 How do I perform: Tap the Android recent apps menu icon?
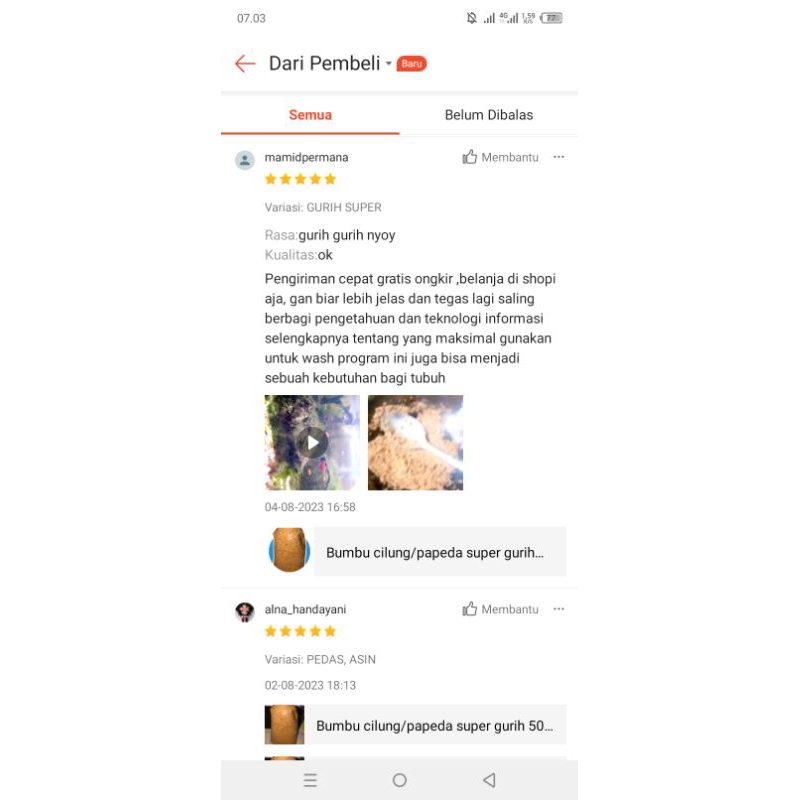(310, 780)
